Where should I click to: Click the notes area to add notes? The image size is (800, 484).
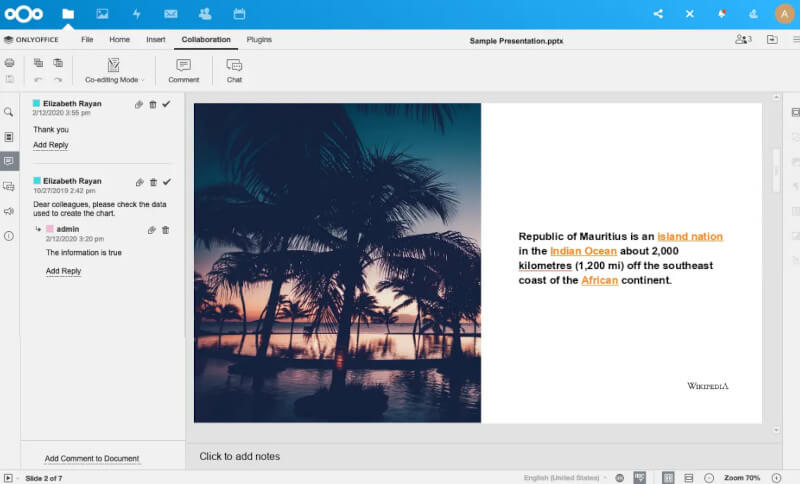[240, 456]
